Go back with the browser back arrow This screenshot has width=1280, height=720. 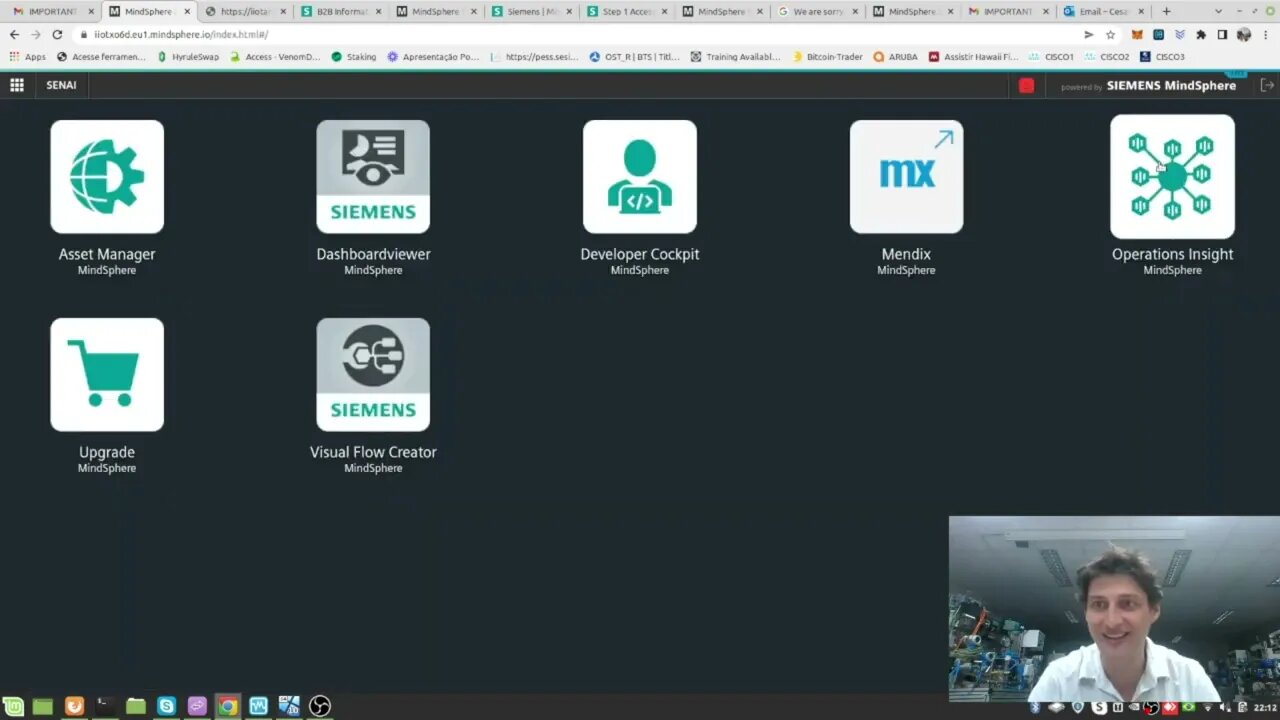(x=14, y=34)
